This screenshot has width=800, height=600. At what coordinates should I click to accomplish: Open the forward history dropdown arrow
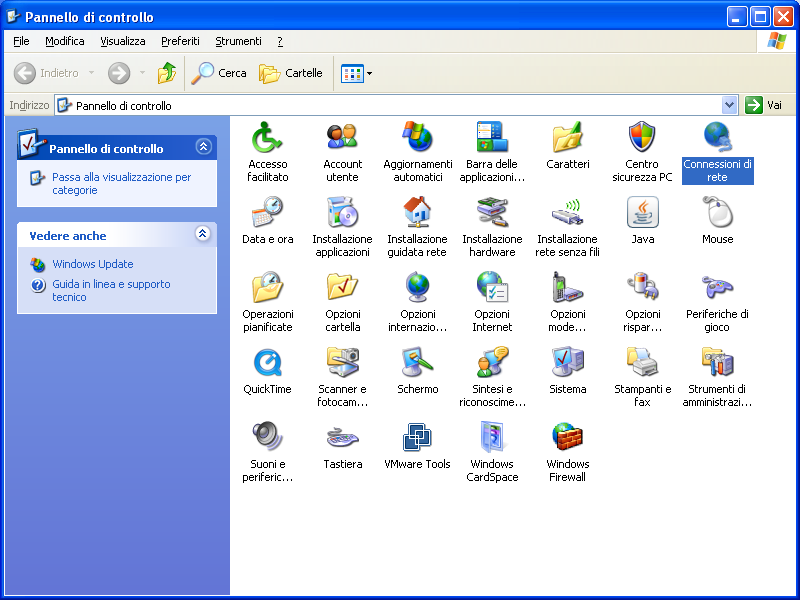tap(142, 73)
